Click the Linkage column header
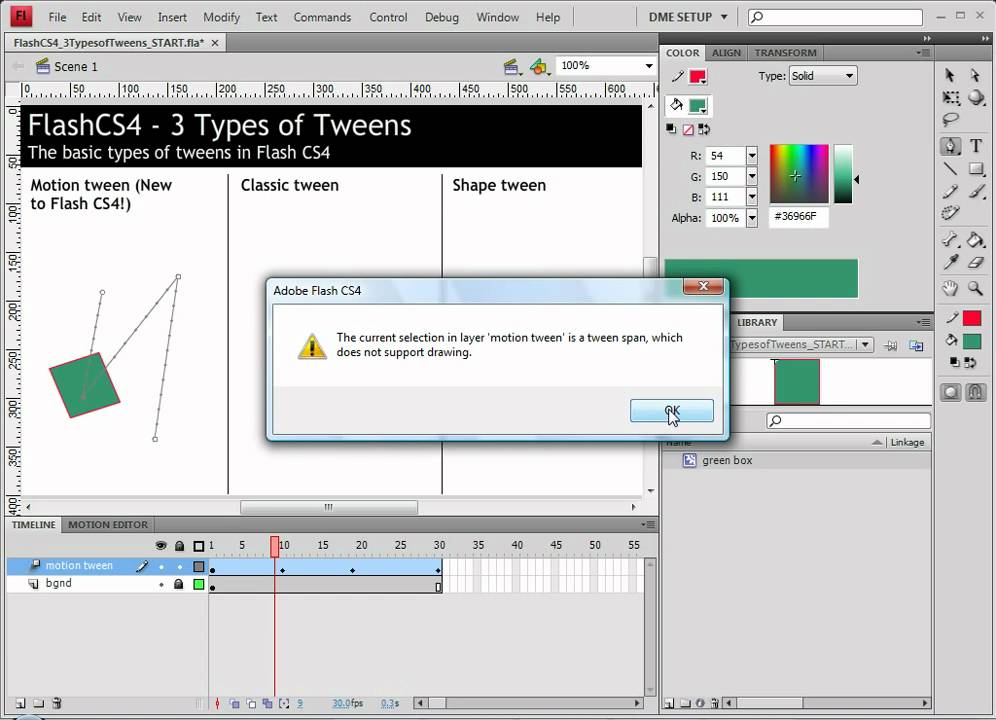Screen dimensions: 996x720 [907, 442]
